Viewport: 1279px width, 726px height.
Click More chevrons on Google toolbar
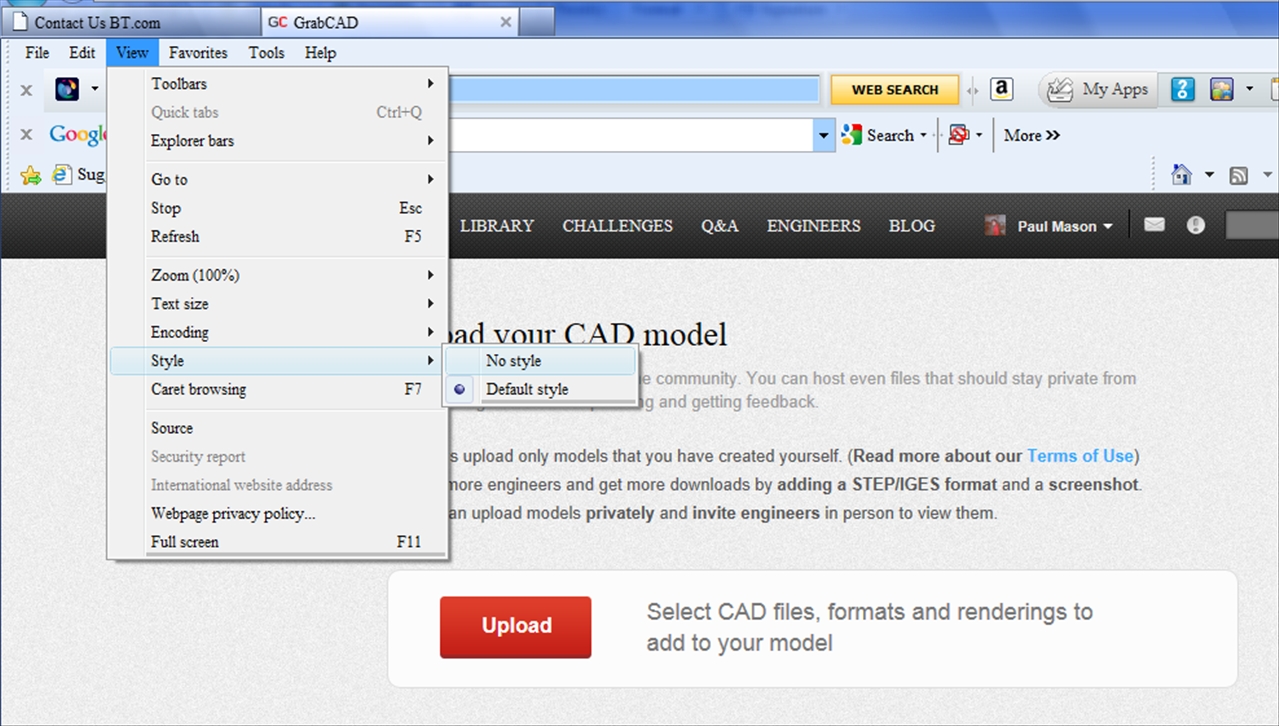pyautogui.click(x=1031, y=135)
